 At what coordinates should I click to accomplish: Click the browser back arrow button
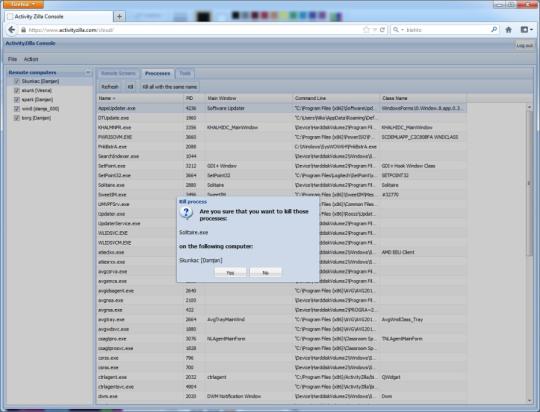[x=11, y=30]
